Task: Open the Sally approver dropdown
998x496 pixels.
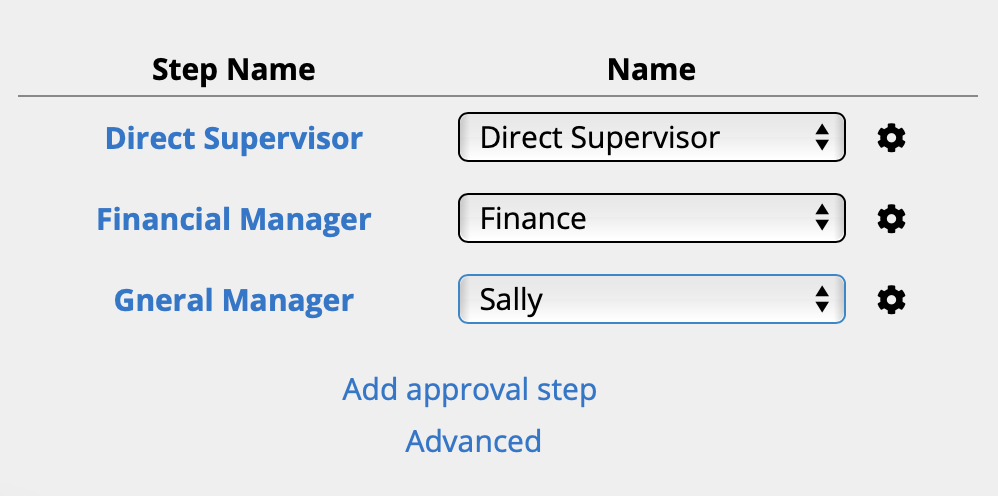Action: (651, 299)
